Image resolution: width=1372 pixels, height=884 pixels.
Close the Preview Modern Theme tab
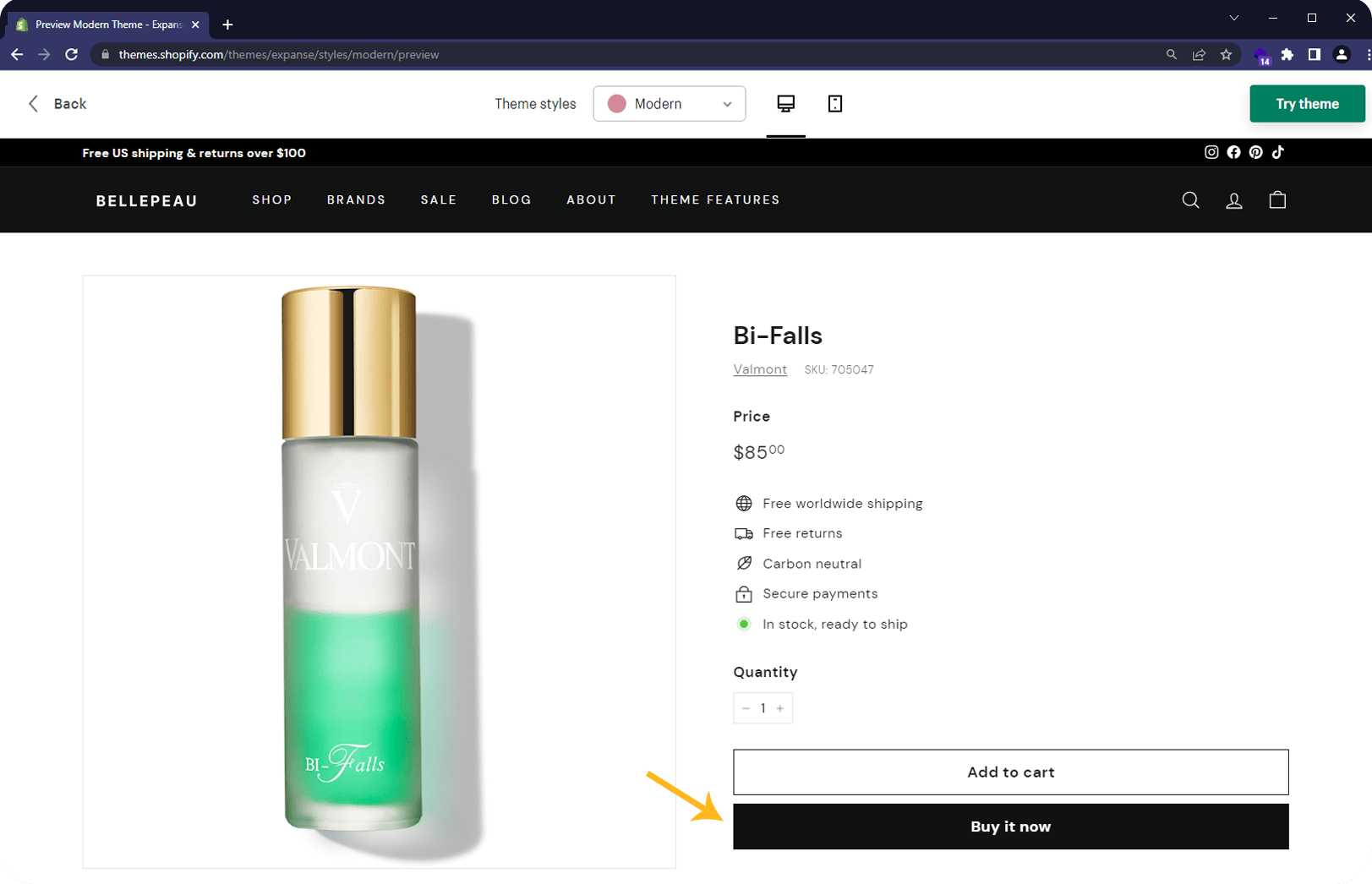(x=195, y=25)
